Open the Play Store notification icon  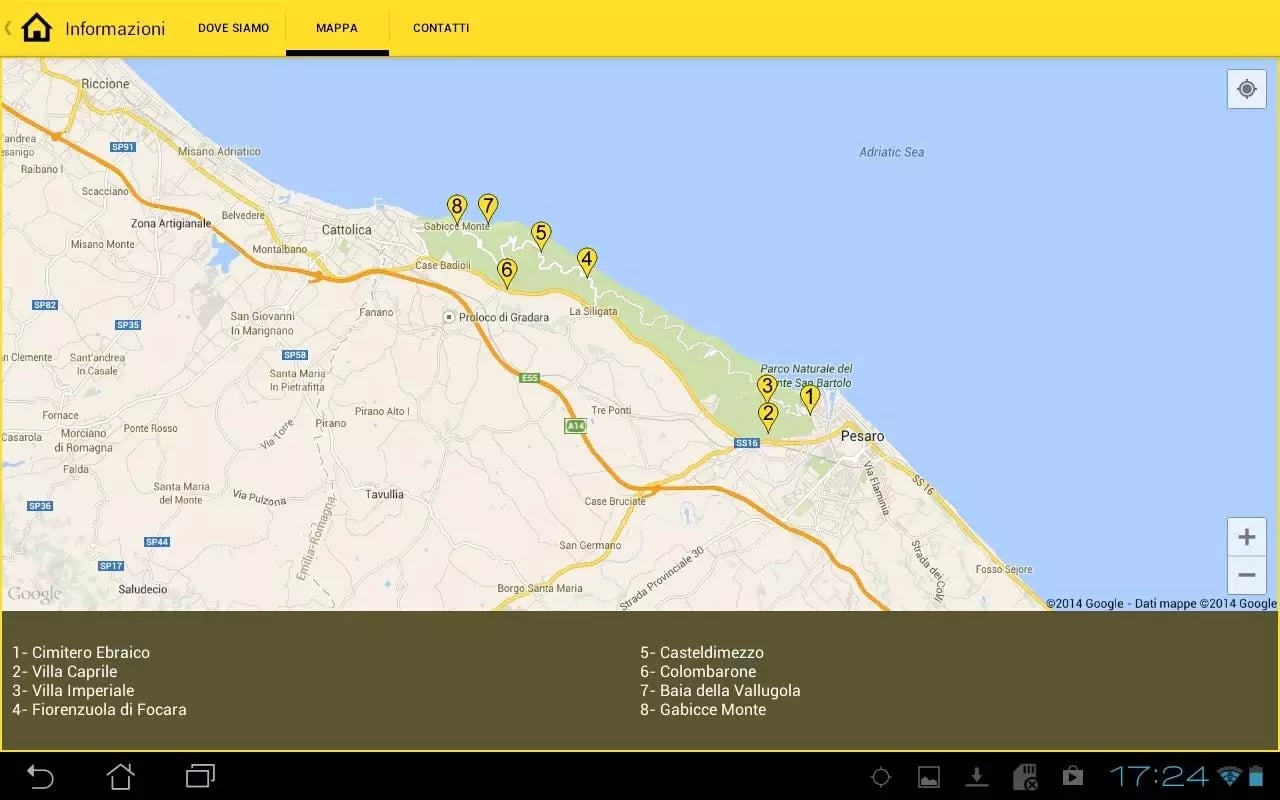click(1073, 777)
